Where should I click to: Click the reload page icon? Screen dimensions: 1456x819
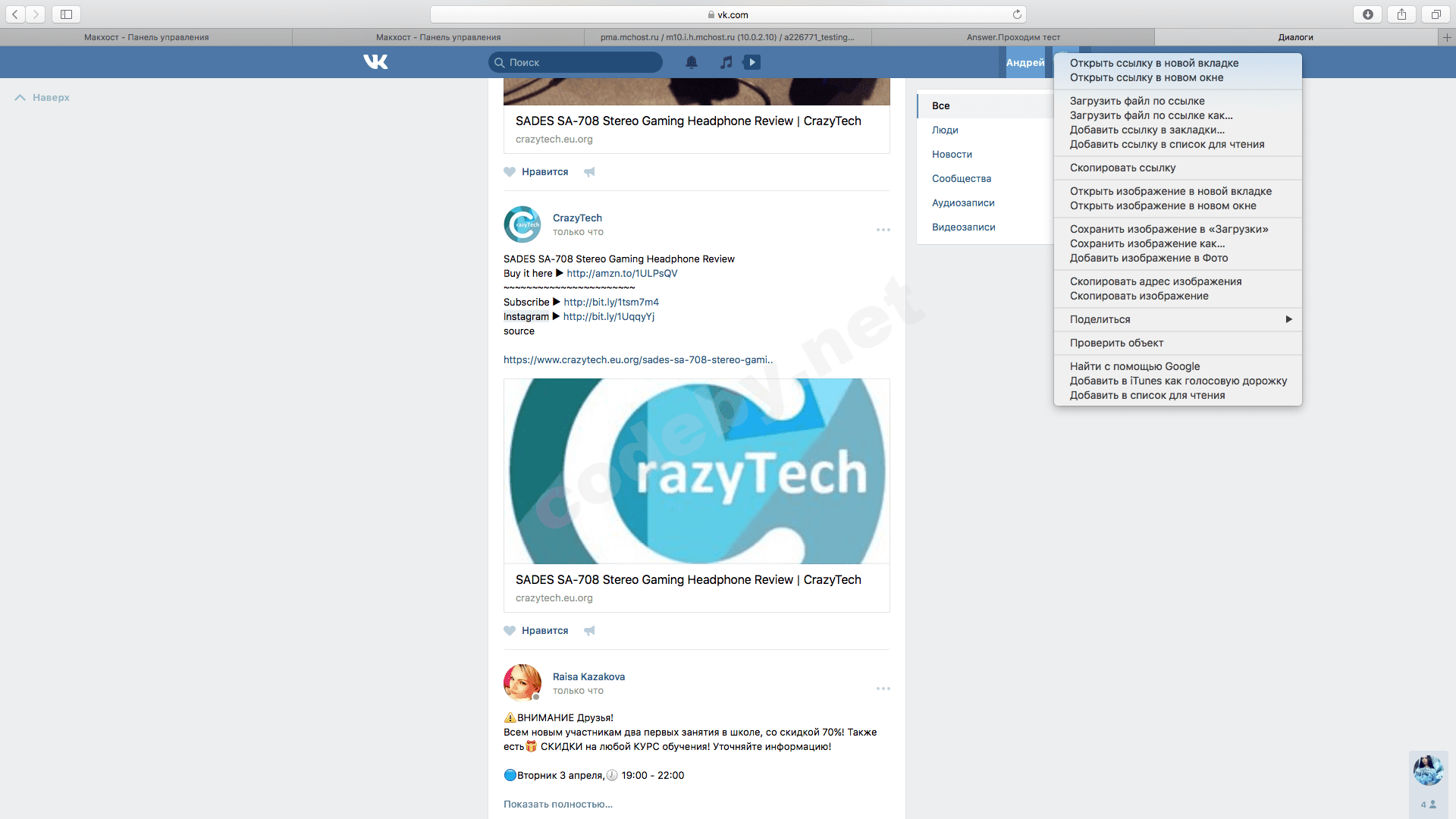(x=1017, y=14)
